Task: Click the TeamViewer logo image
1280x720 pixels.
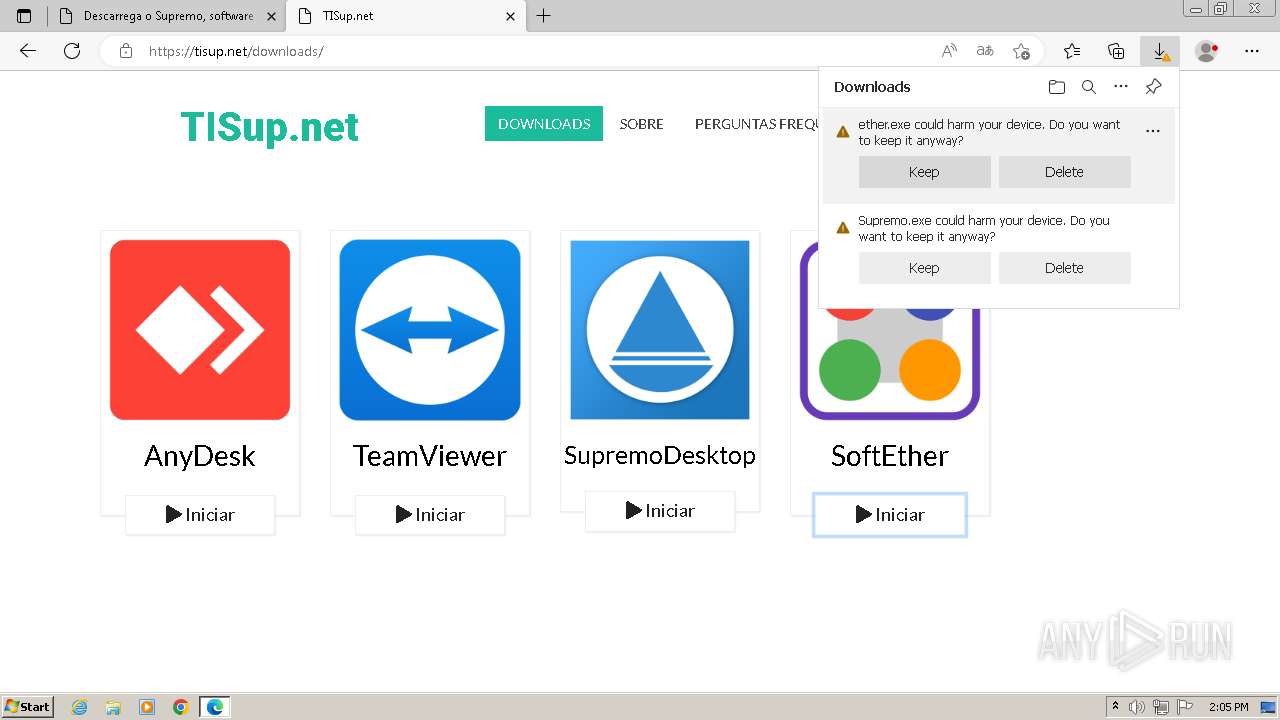Action: click(430, 330)
